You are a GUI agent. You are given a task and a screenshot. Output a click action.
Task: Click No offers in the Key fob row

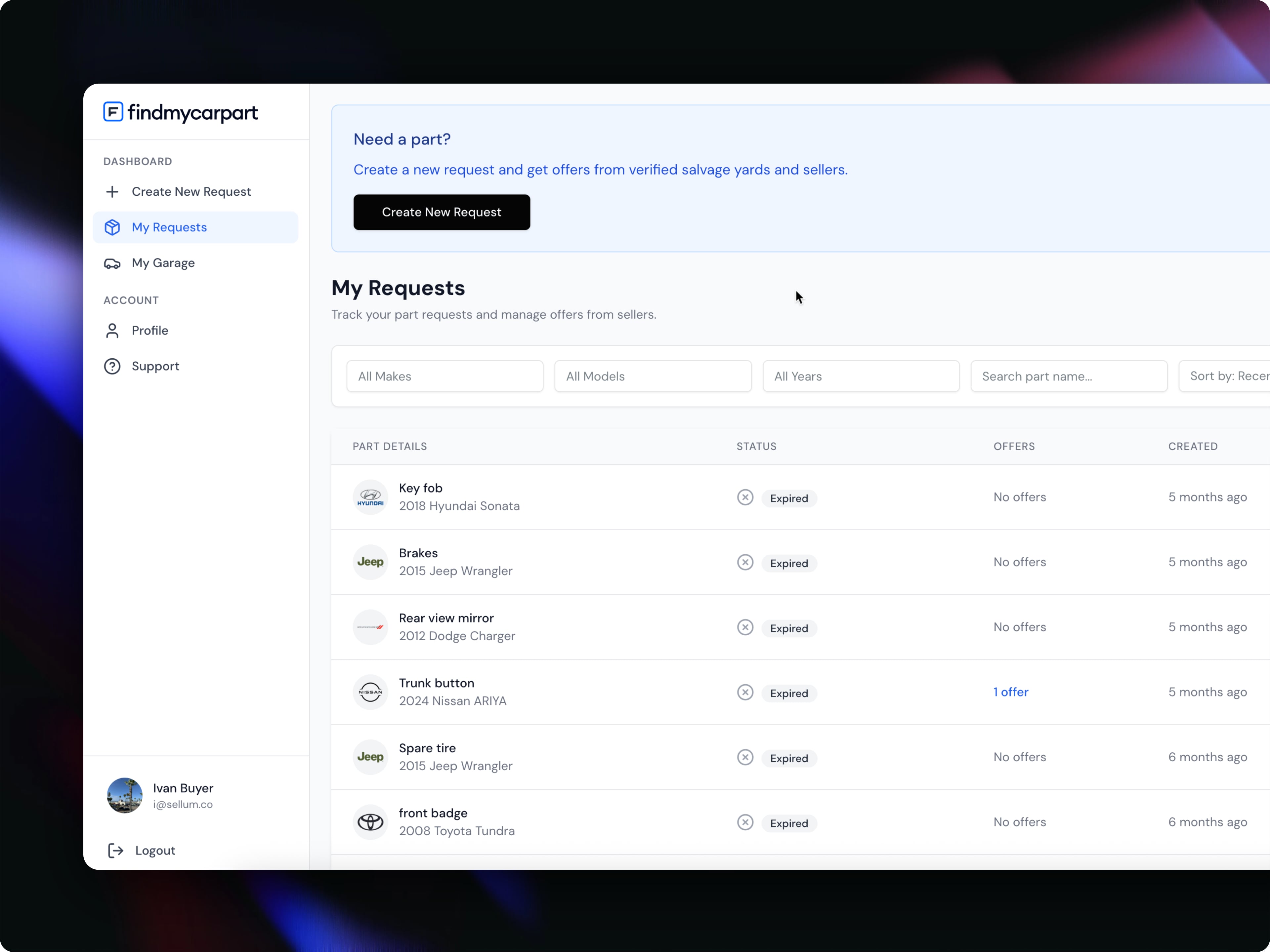(x=1020, y=497)
